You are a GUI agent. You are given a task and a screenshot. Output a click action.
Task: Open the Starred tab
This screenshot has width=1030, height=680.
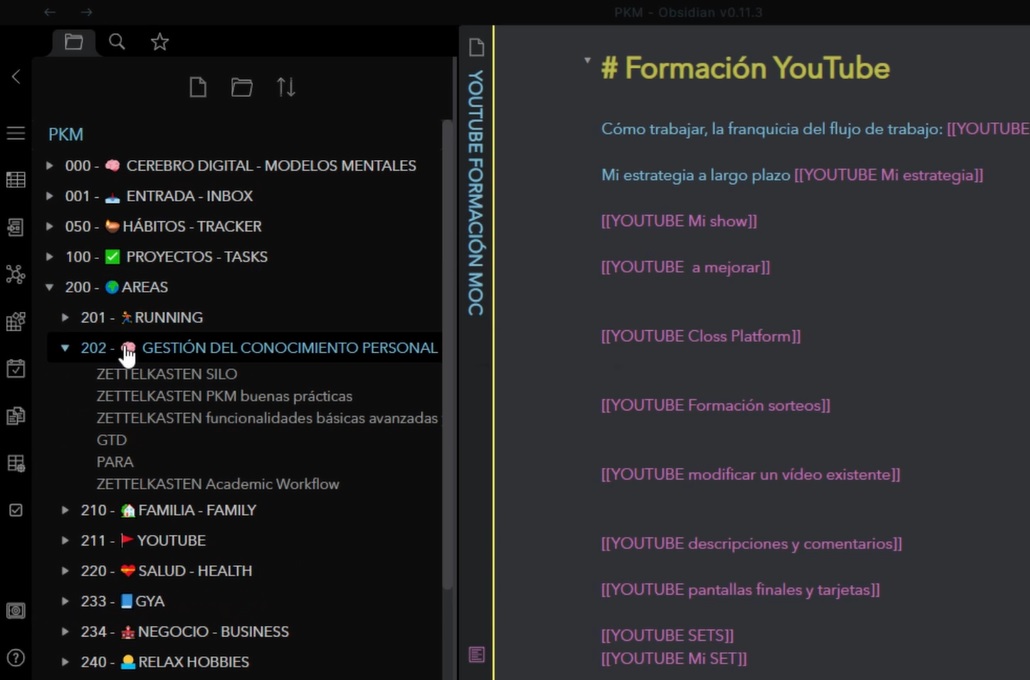(x=160, y=42)
